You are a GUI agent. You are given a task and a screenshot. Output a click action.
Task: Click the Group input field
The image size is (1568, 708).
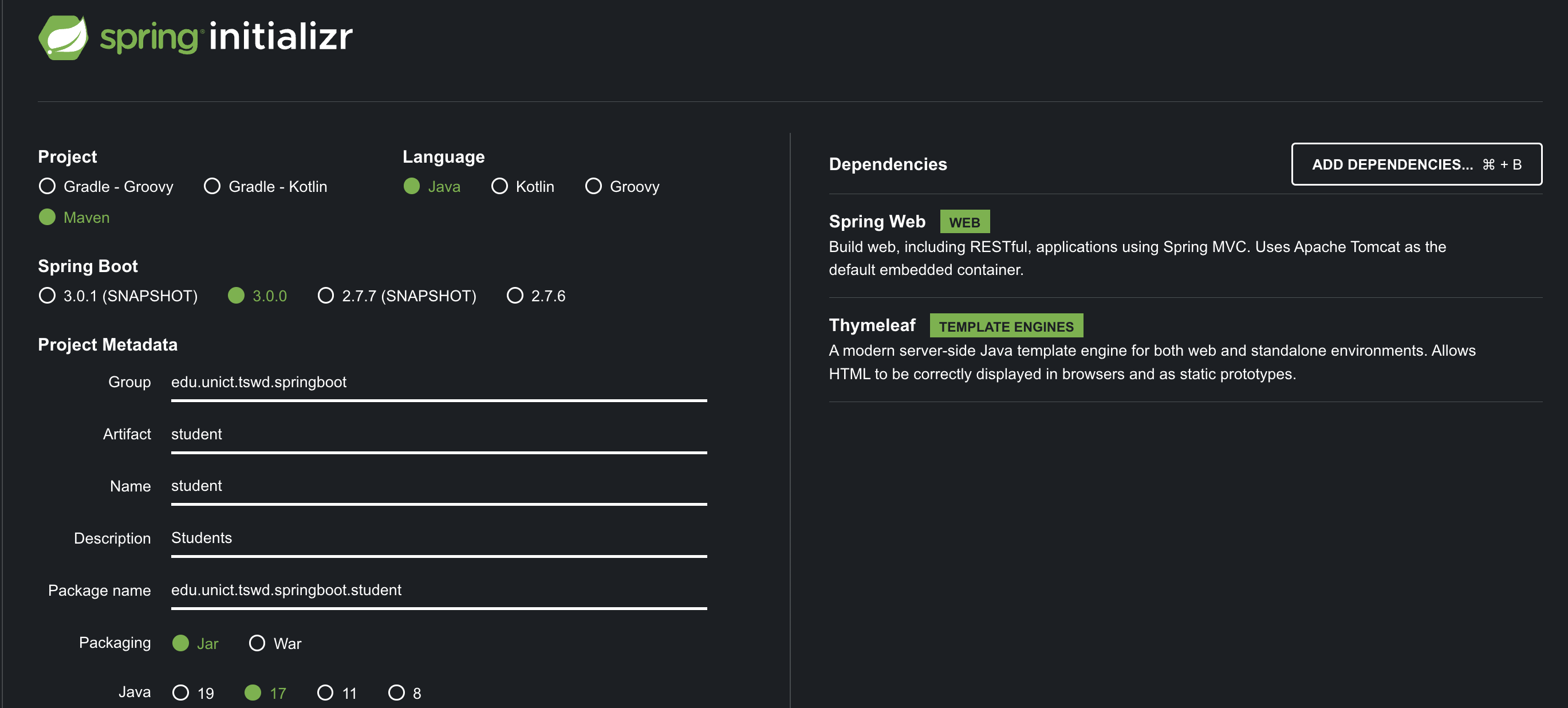(x=438, y=382)
